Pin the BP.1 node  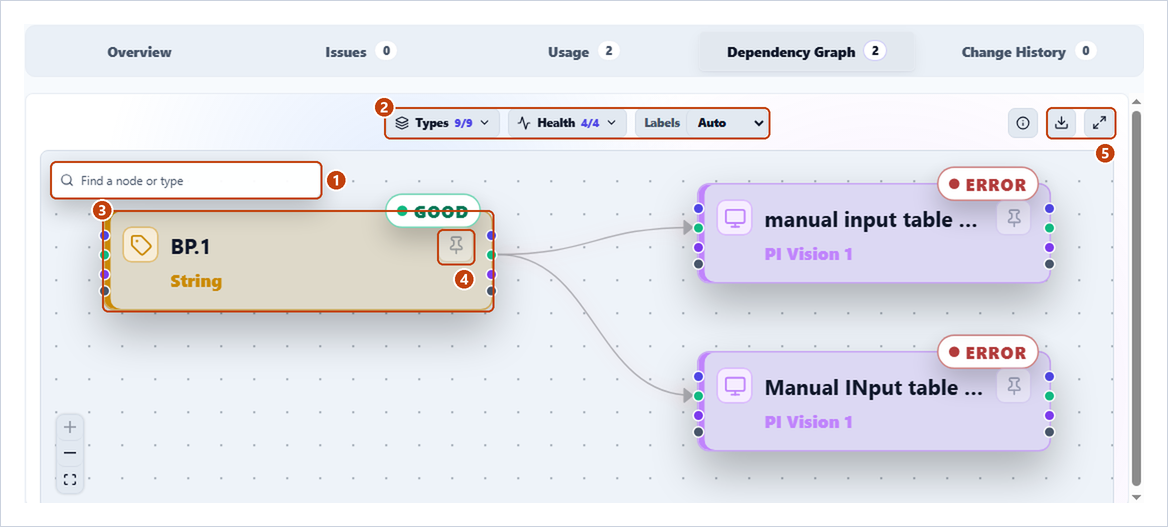[x=456, y=246]
